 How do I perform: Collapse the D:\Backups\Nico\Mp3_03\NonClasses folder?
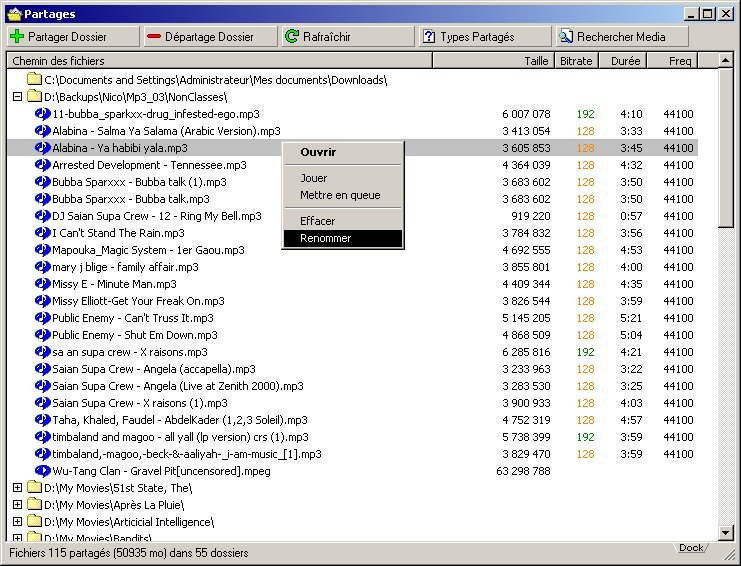(x=17, y=97)
